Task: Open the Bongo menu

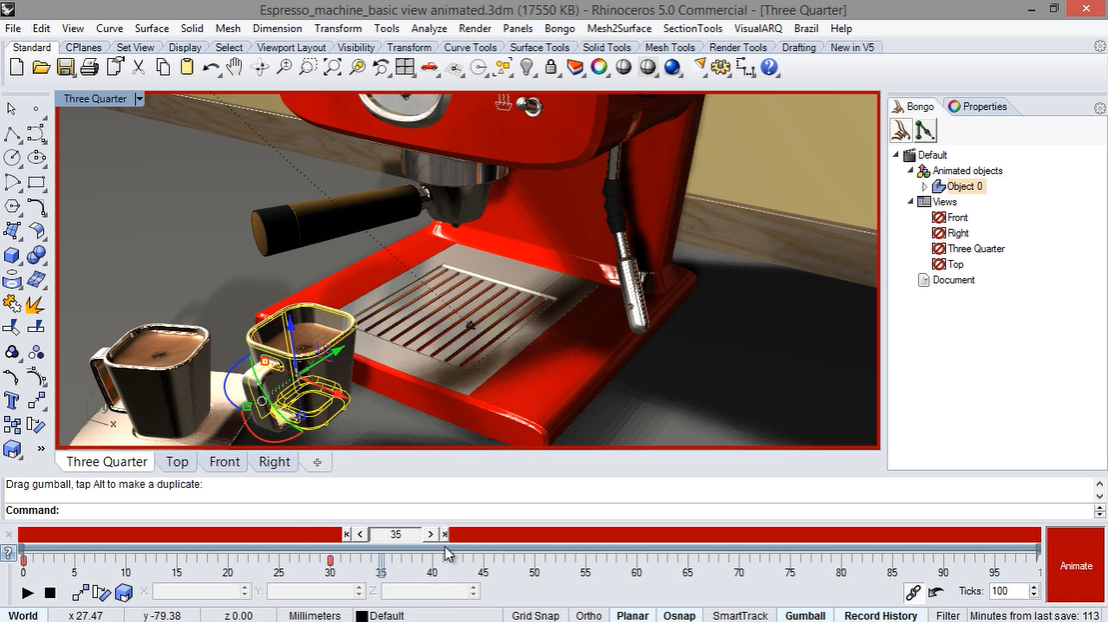Action: pos(559,28)
